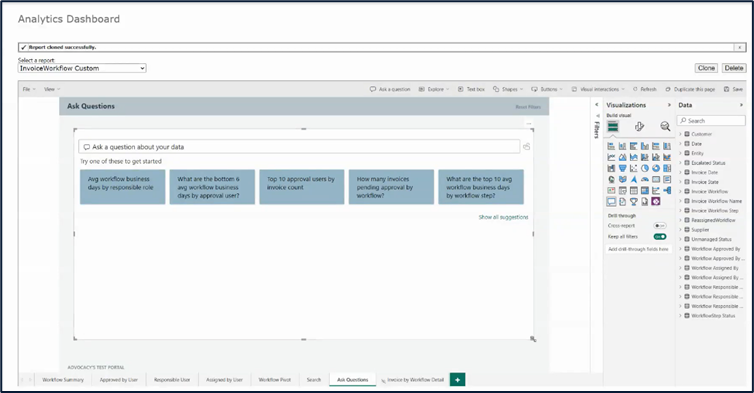Open the Select a report dropdown

82,68
